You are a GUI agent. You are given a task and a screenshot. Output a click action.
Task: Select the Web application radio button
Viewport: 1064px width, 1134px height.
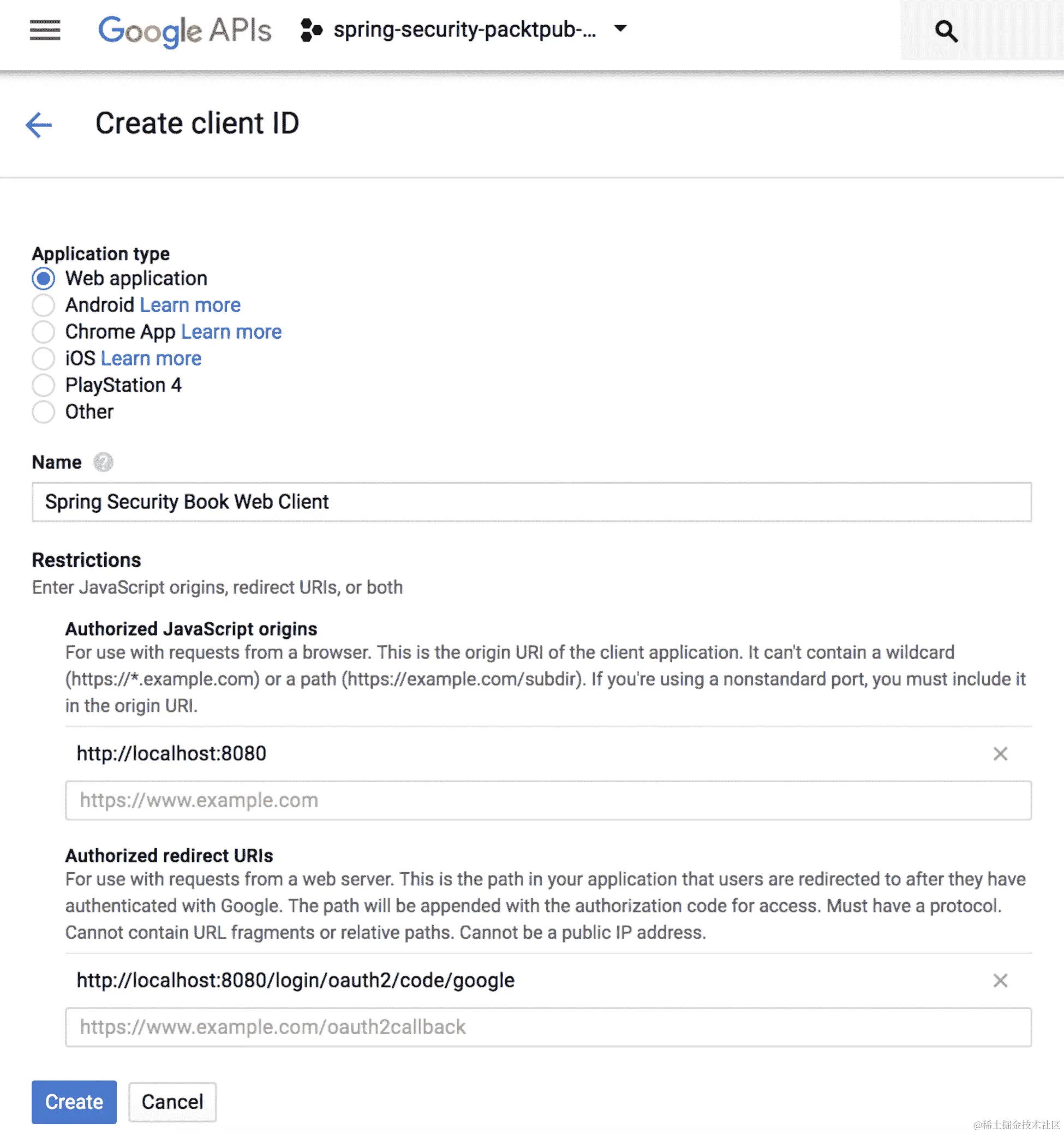pyautogui.click(x=43, y=278)
